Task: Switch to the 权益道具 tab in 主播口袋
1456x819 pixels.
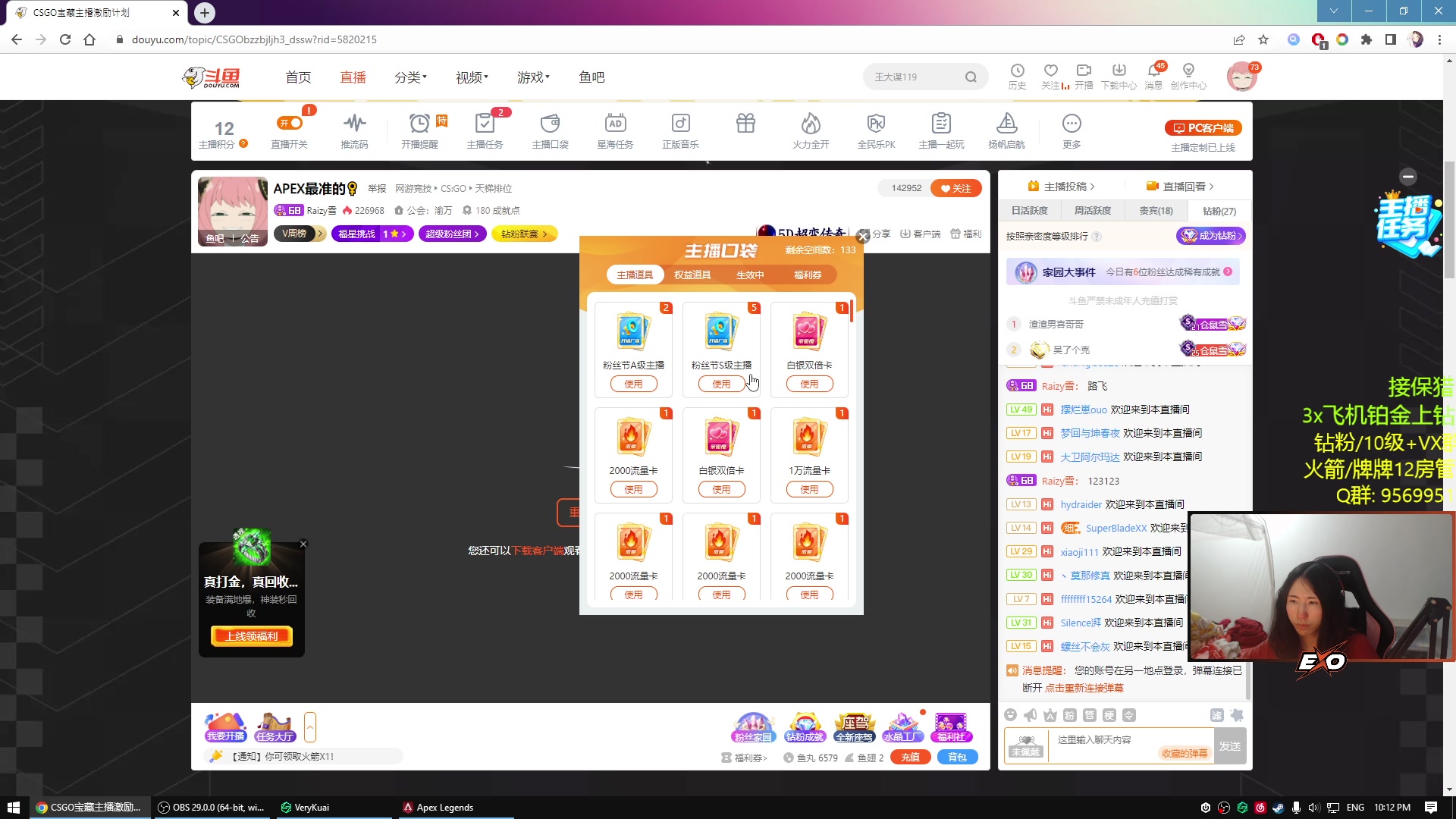Action: pyautogui.click(x=691, y=275)
